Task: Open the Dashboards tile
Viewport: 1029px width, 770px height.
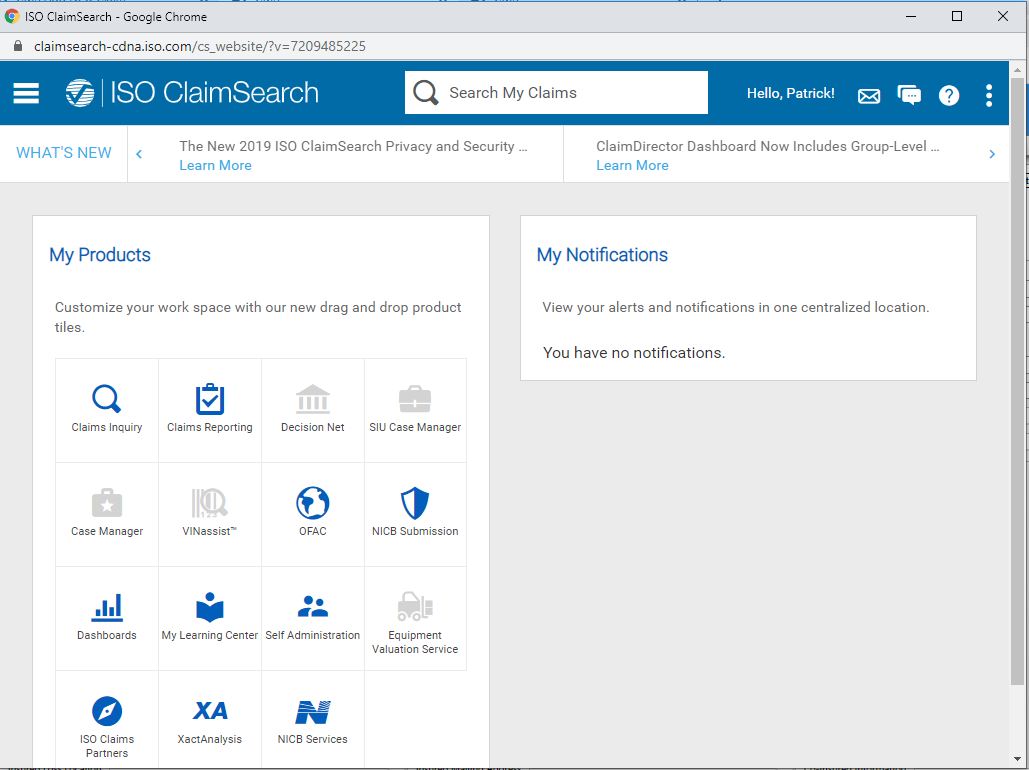Action: click(x=107, y=618)
